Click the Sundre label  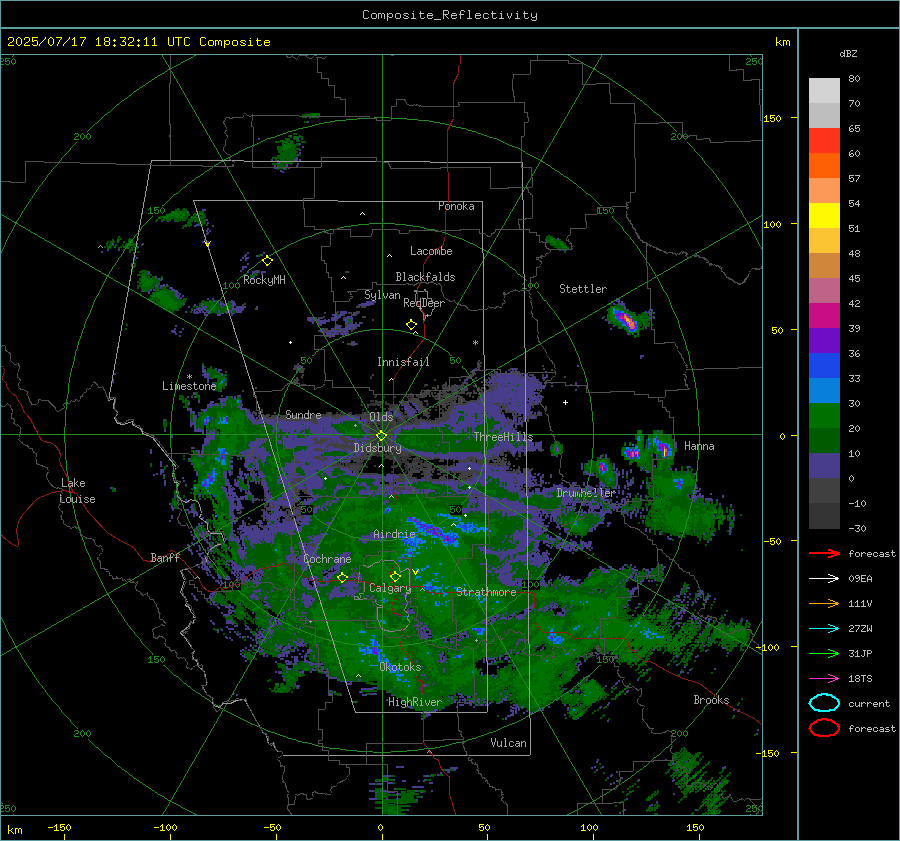303,414
